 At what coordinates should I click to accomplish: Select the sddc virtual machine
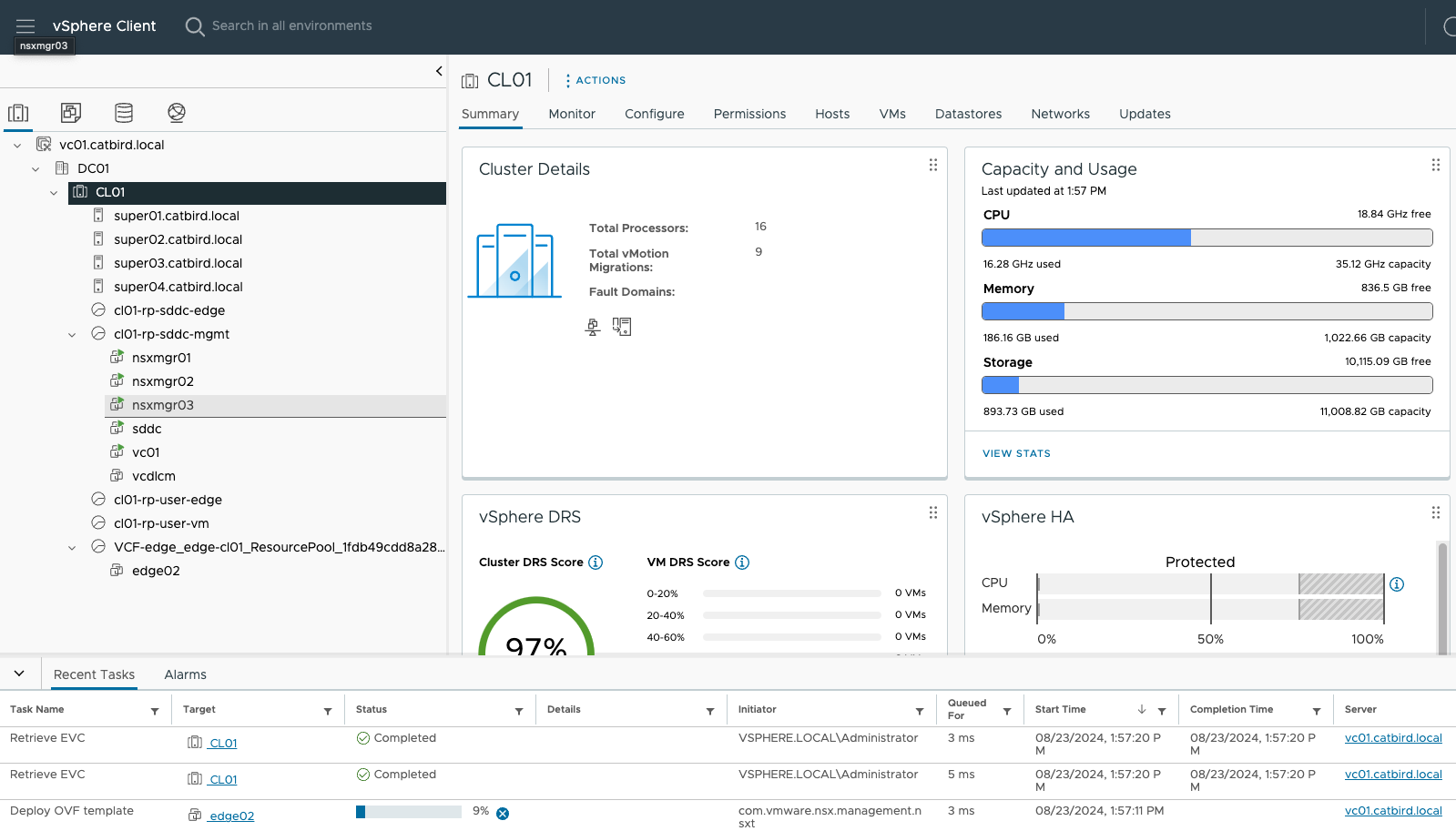[147, 429]
